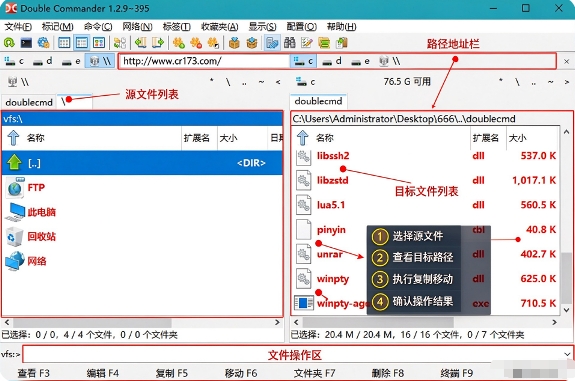Switch to brief view mode icon
This screenshot has width=575, height=381.
pyautogui.click(x=64, y=43)
